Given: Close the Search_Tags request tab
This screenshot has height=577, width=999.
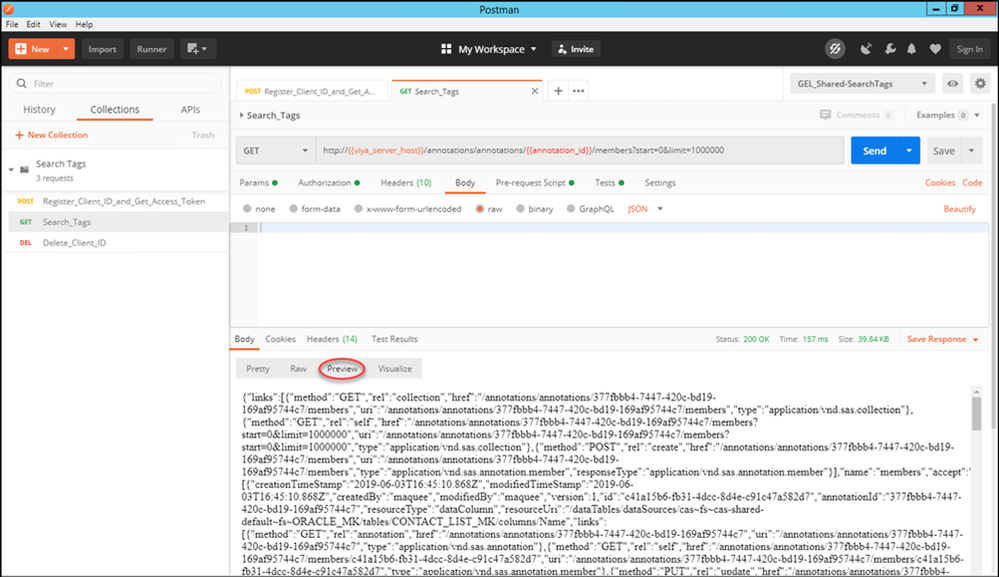Looking at the screenshot, I should [x=535, y=91].
